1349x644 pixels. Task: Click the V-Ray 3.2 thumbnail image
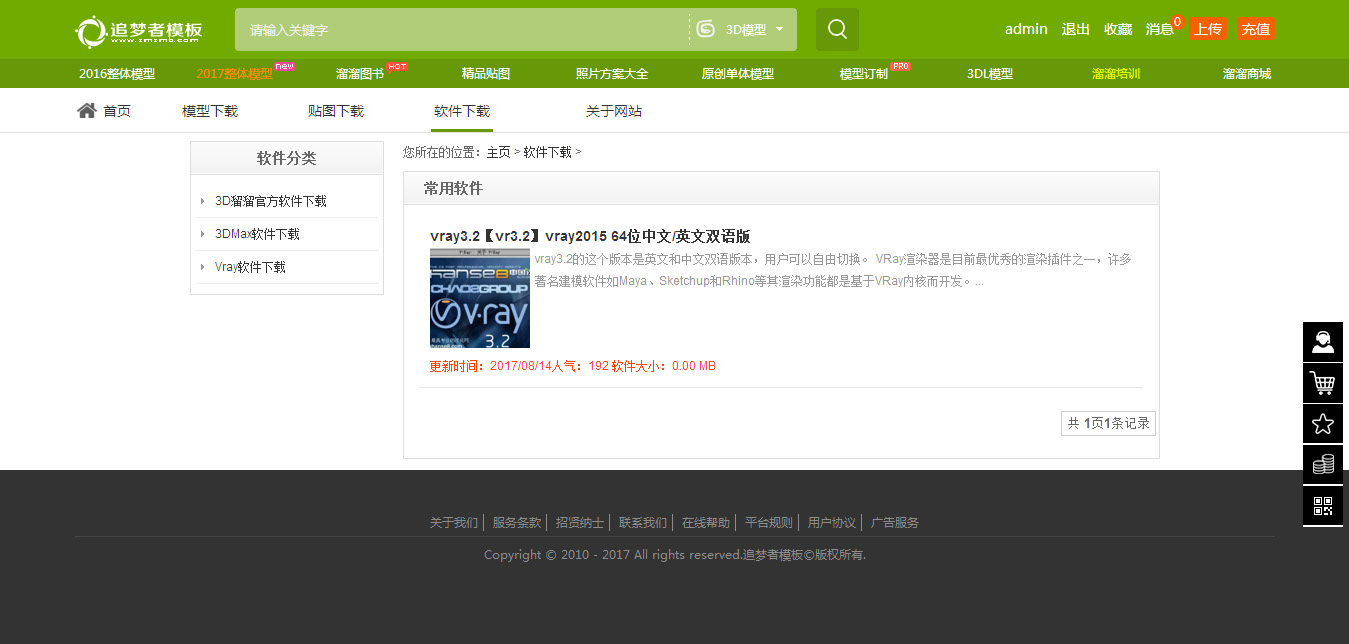[480, 298]
